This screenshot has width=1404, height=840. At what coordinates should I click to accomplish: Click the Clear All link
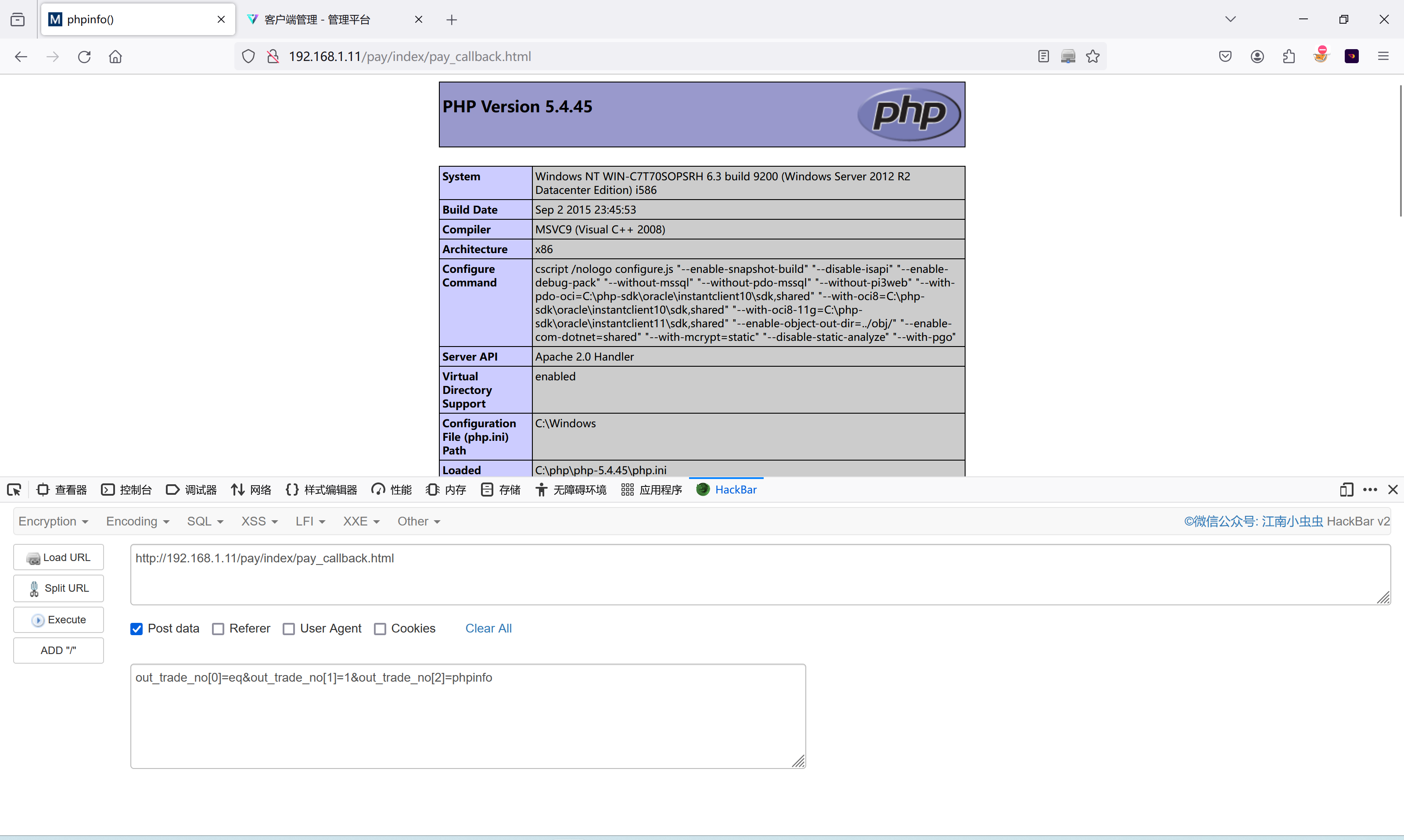[x=488, y=628]
